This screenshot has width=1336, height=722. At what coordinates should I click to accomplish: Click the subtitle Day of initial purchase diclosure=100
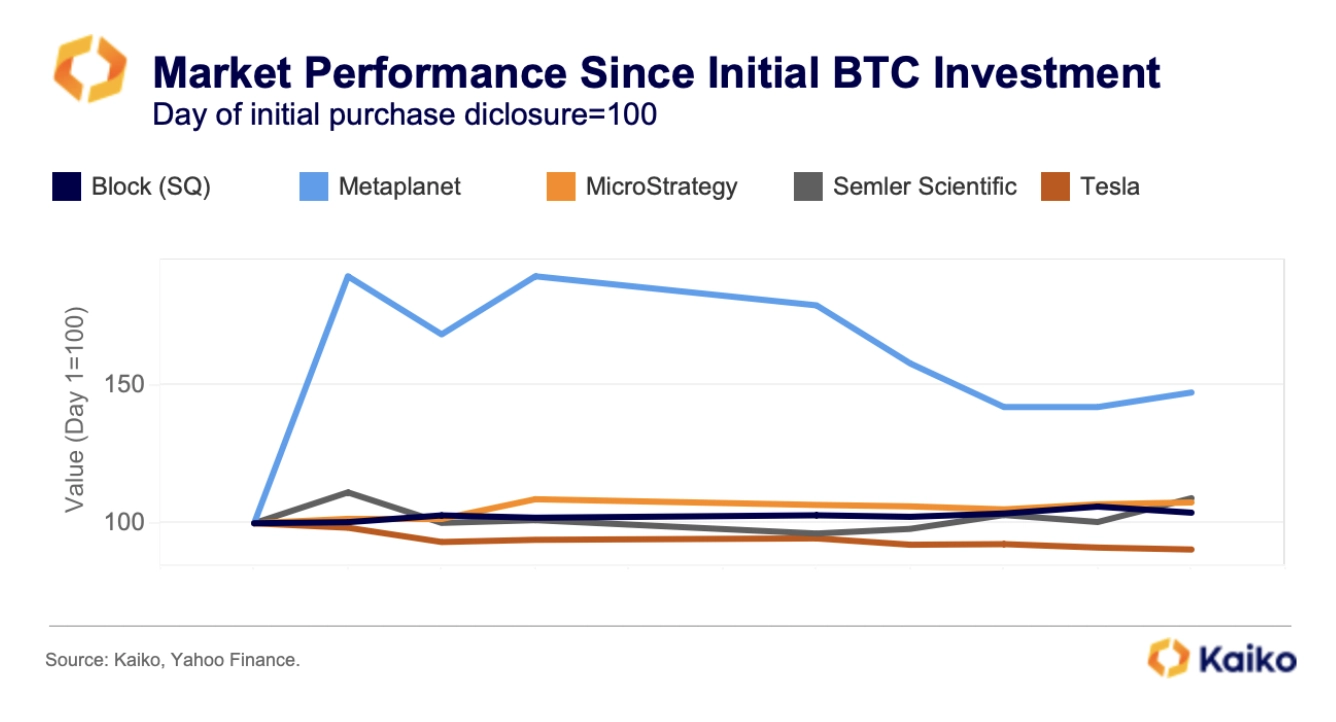(404, 115)
